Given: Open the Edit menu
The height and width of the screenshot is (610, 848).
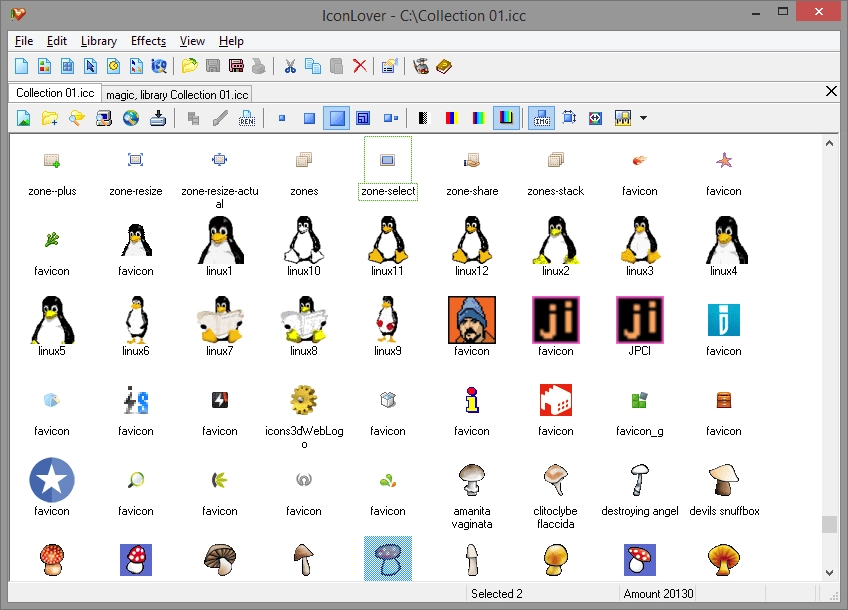Looking at the screenshot, I should pyautogui.click(x=57, y=41).
